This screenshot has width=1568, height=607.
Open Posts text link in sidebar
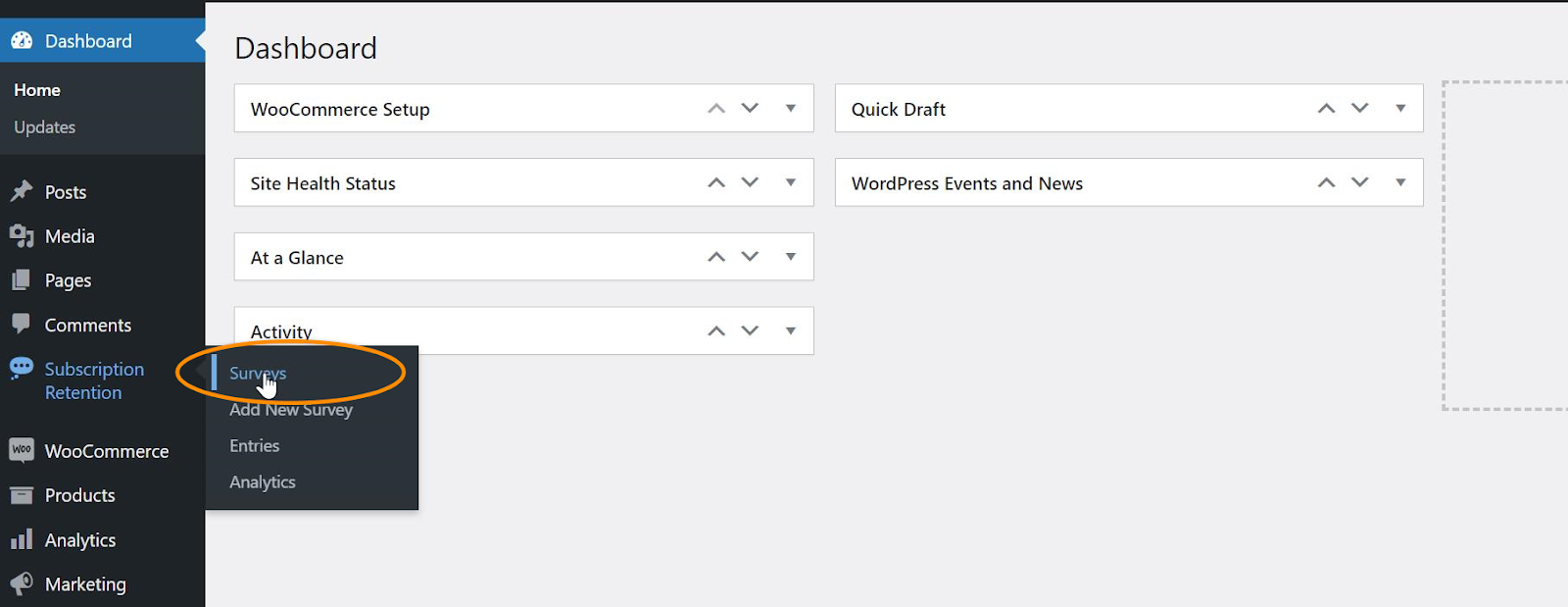tap(66, 192)
